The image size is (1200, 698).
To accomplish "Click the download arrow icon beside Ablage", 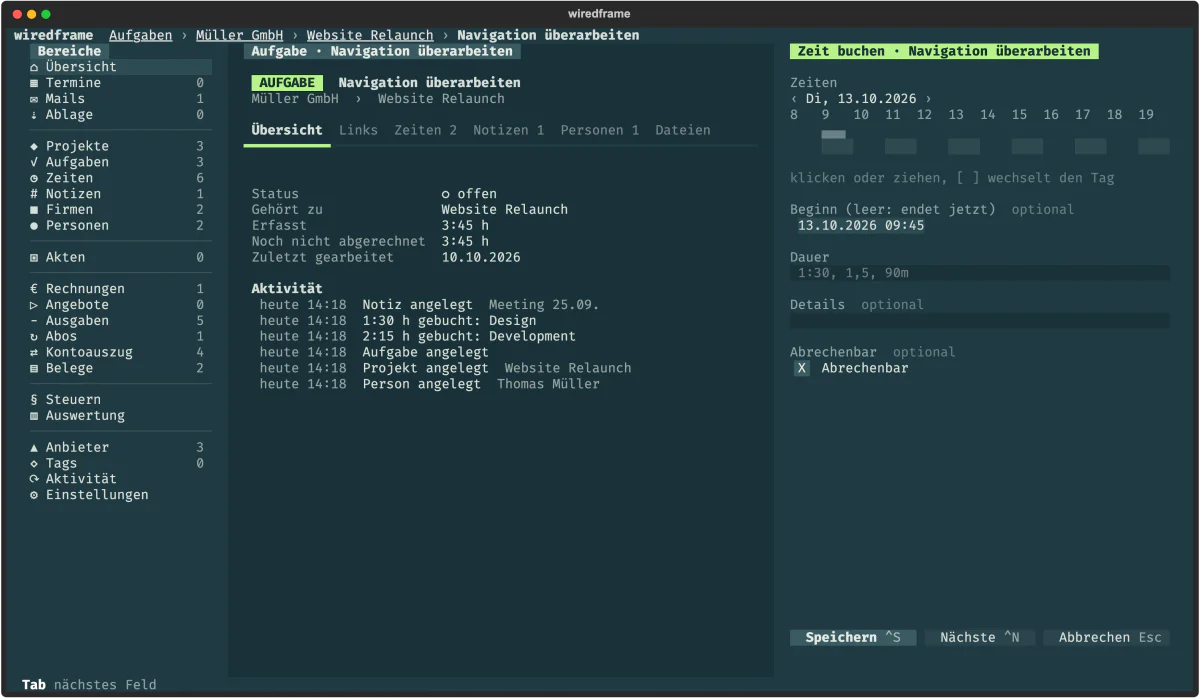I will 34,115.
